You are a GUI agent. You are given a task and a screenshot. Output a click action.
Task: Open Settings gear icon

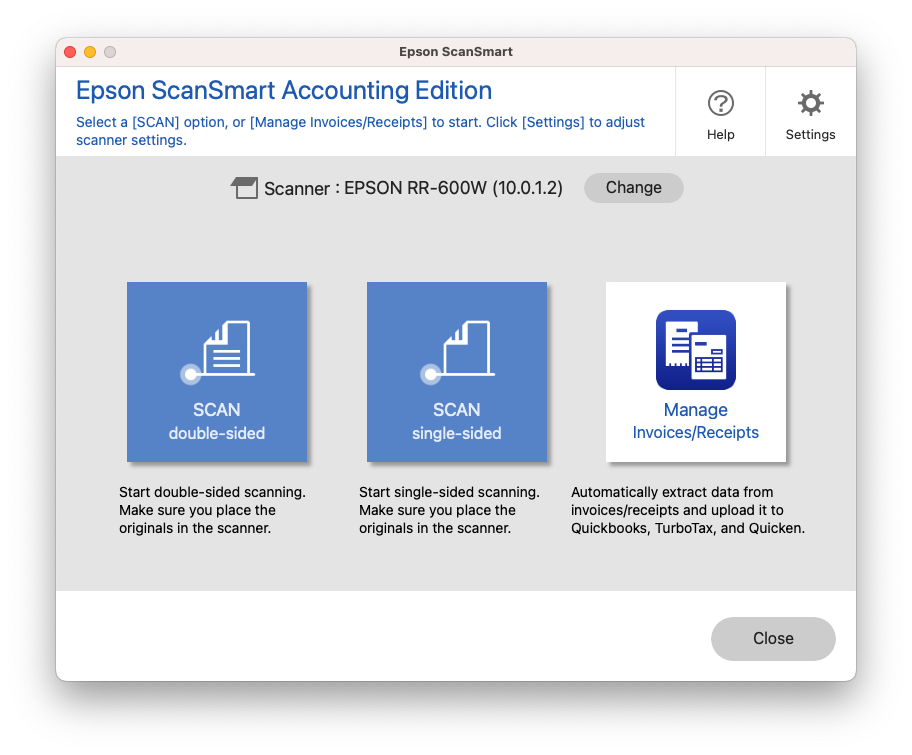click(x=810, y=104)
